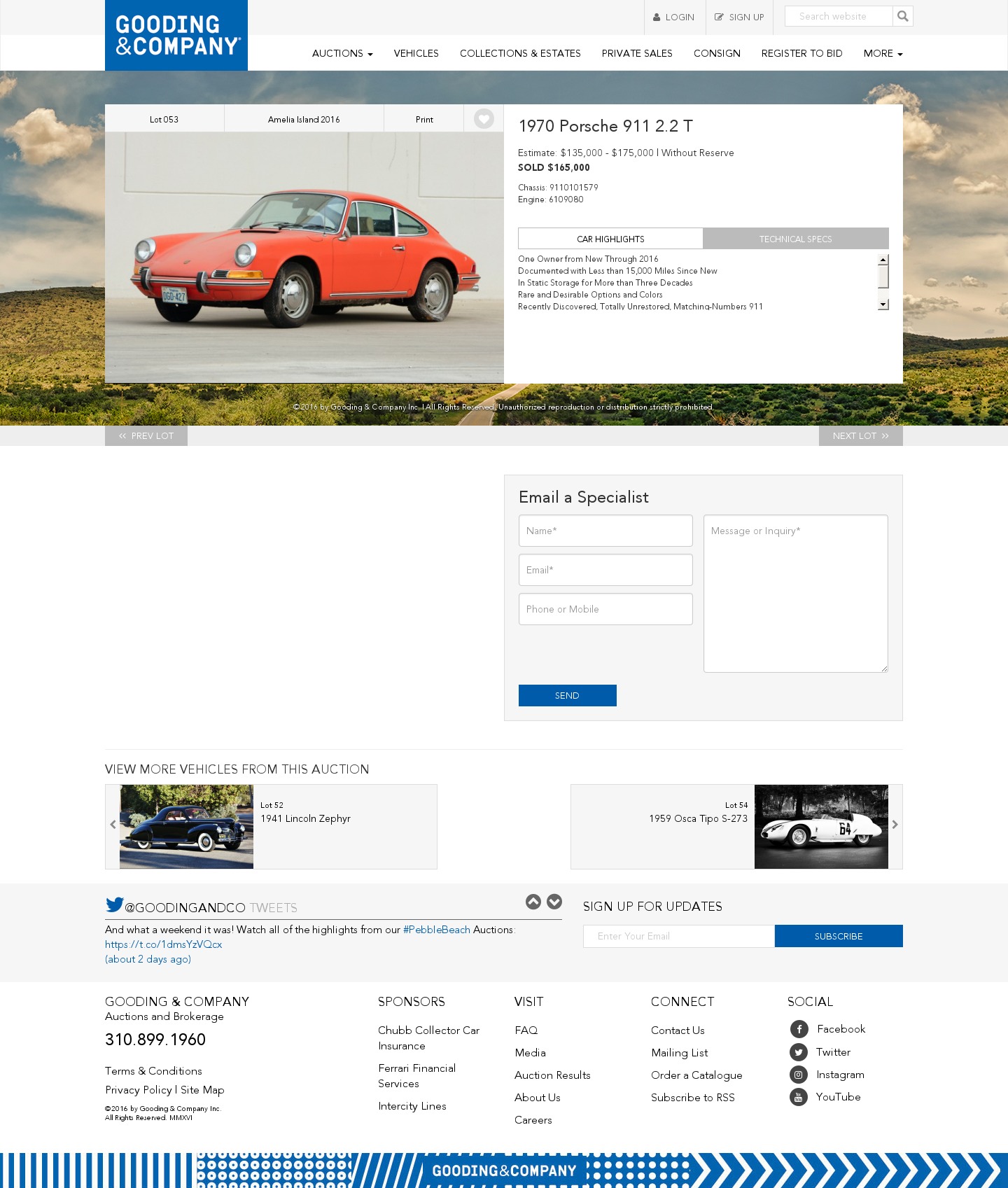Open the 1959 Osca Tipo S-273 thumbnail
This screenshot has width=1008, height=1188.
coord(821,827)
